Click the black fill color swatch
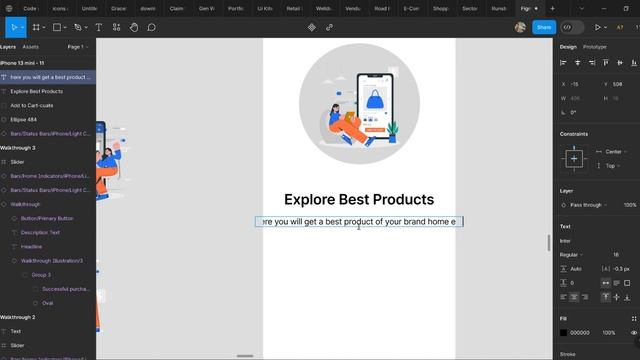 [x=563, y=333]
